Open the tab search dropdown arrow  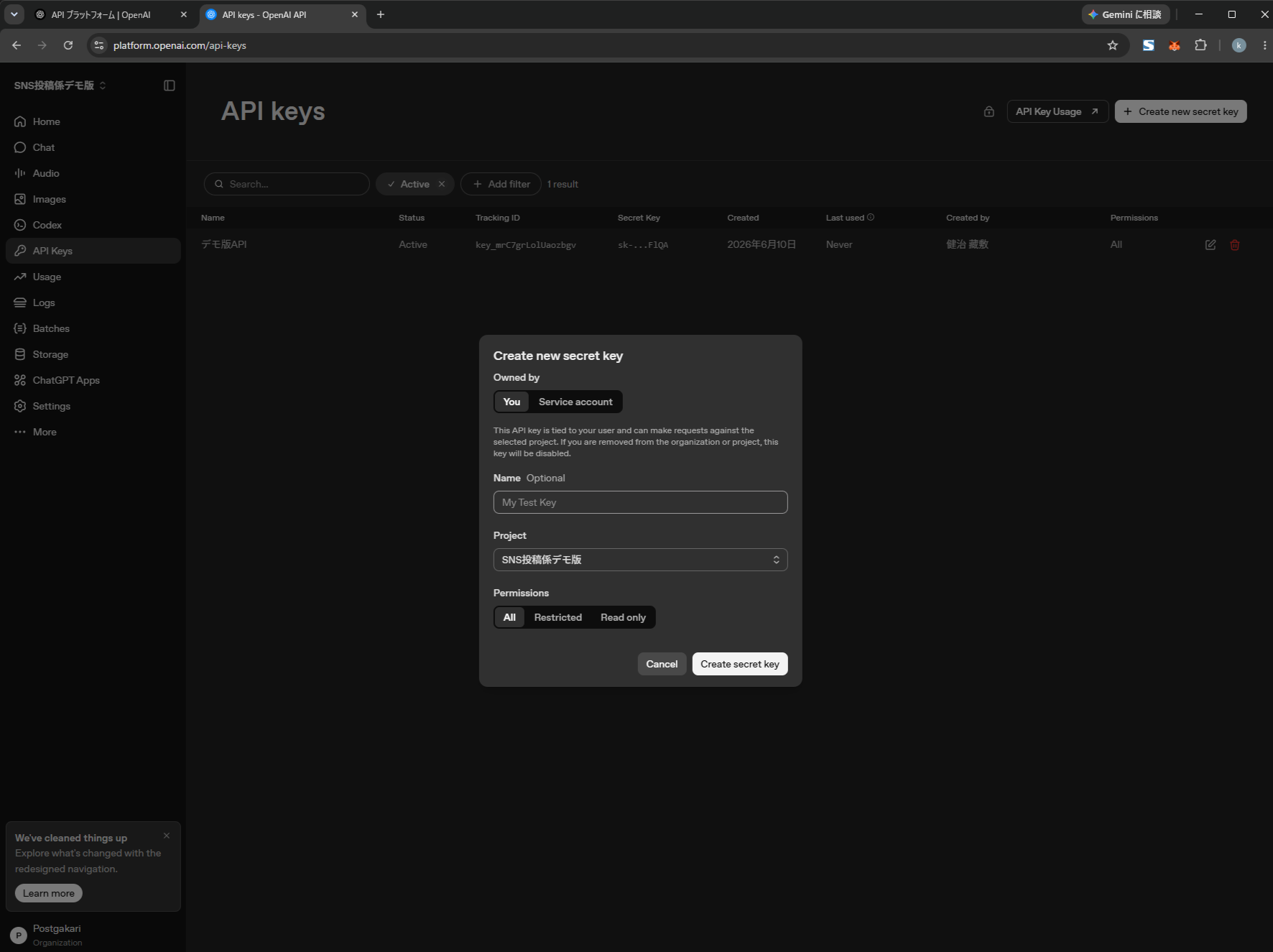(x=14, y=14)
